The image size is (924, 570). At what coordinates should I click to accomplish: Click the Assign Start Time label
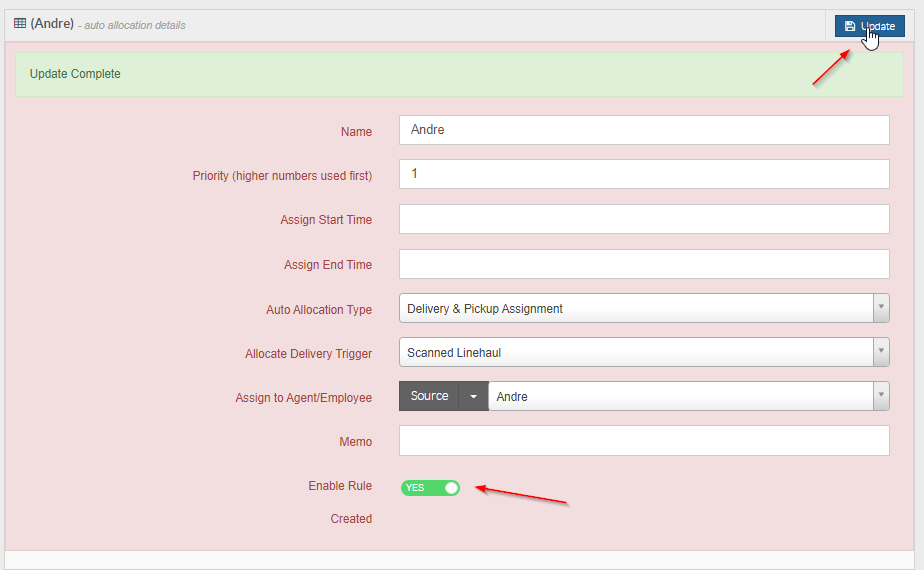tap(326, 220)
